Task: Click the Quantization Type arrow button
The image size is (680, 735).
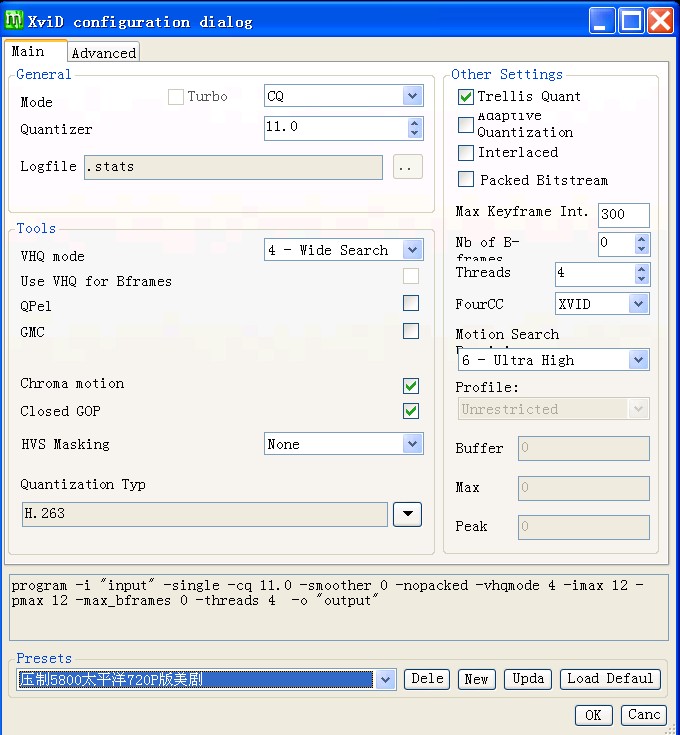Action: [x=407, y=514]
